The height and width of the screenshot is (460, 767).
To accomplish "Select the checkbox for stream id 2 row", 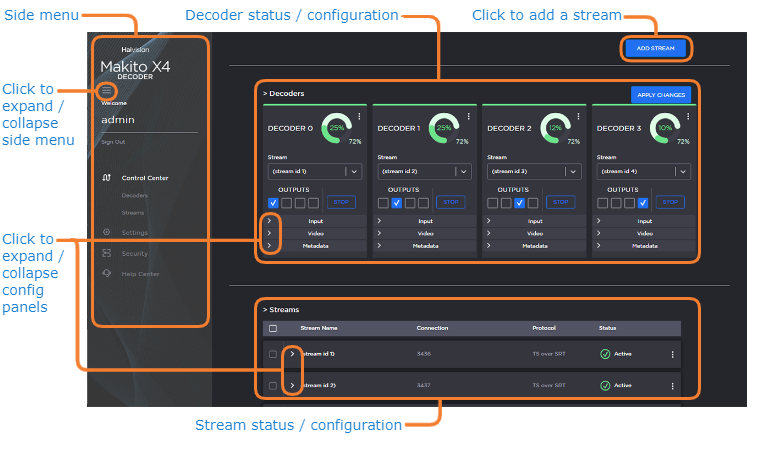I will tap(273, 385).
